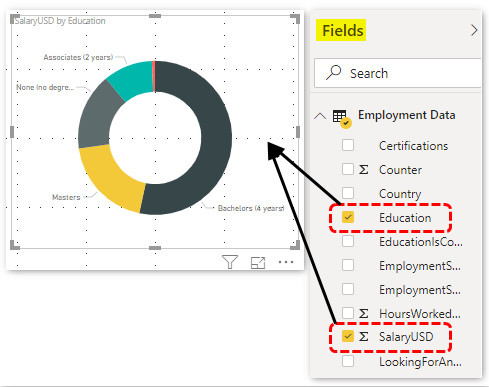489x387 pixels.
Task: Select the 'Counter' field name
Action: click(x=400, y=170)
